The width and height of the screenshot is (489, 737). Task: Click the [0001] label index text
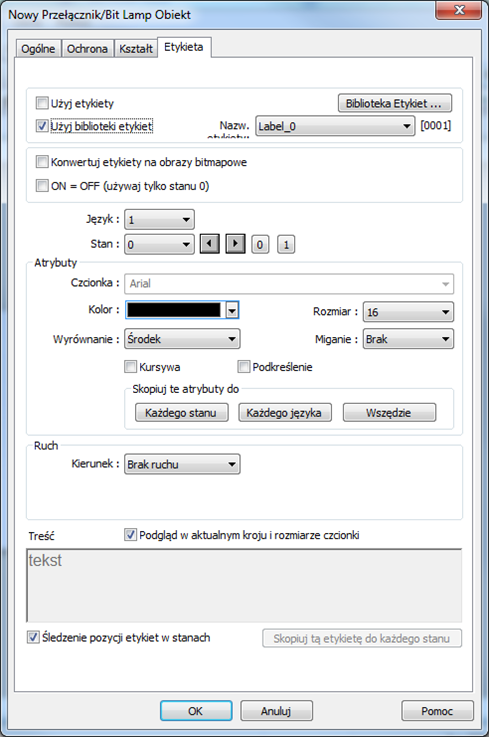(x=436, y=125)
